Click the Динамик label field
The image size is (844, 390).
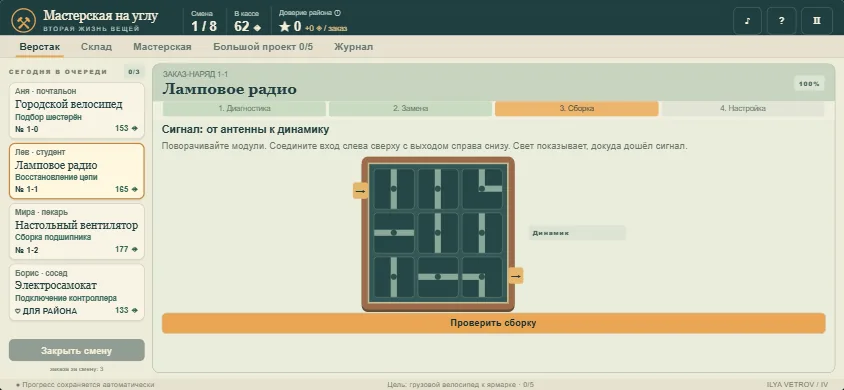tap(576, 233)
